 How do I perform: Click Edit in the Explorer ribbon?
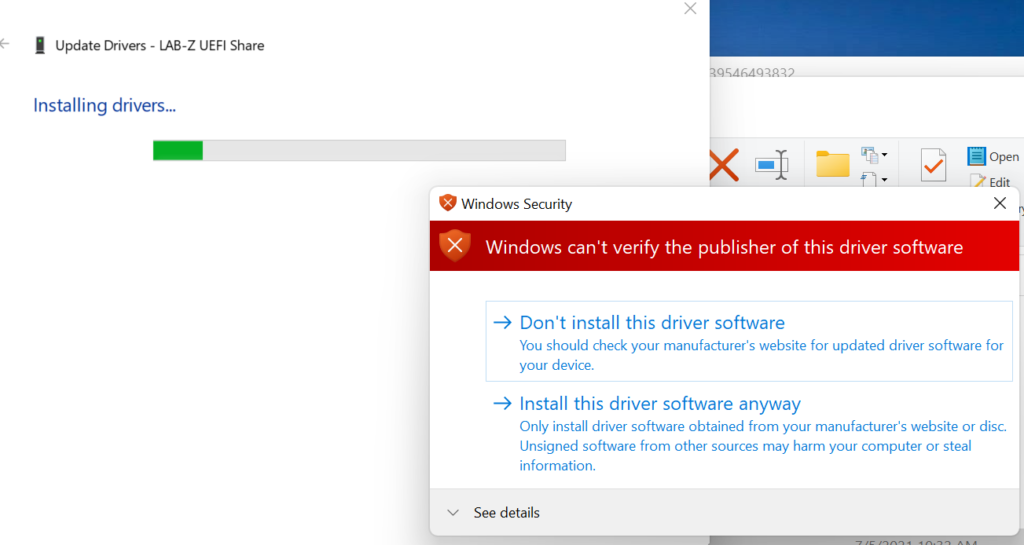pyautogui.click(x=991, y=182)
